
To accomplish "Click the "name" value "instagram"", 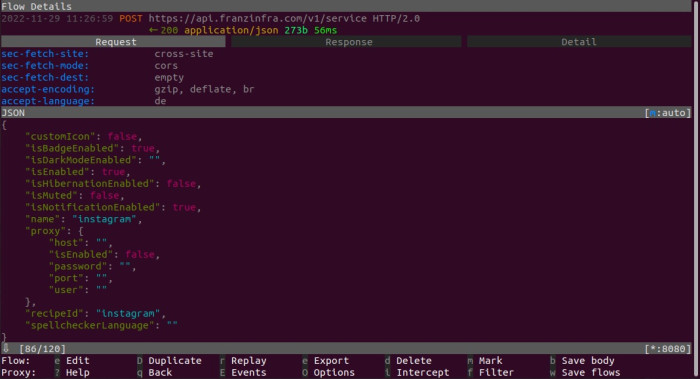I will 104,219.
